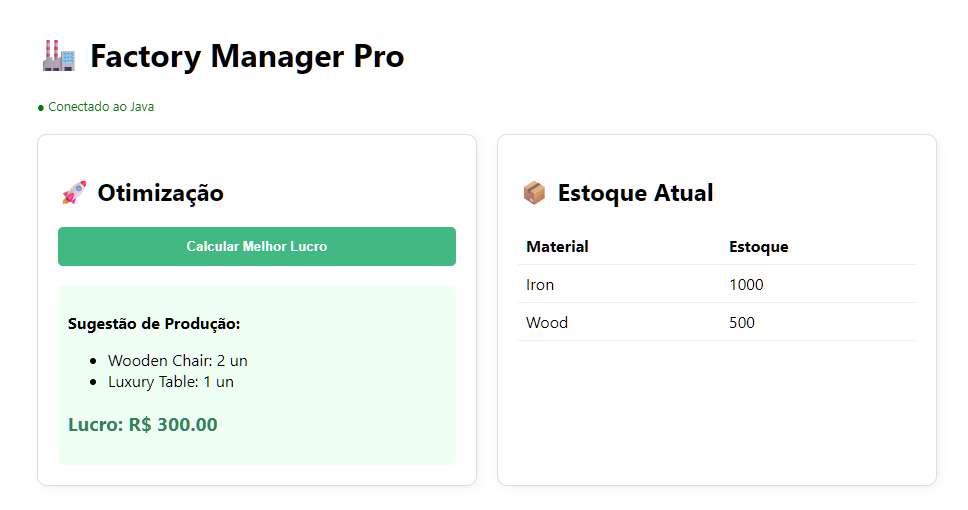Image resolution: width=968 pixels, height=510 pixels.
Task: Click the Material column header
Action: click(x=557, y=247)
